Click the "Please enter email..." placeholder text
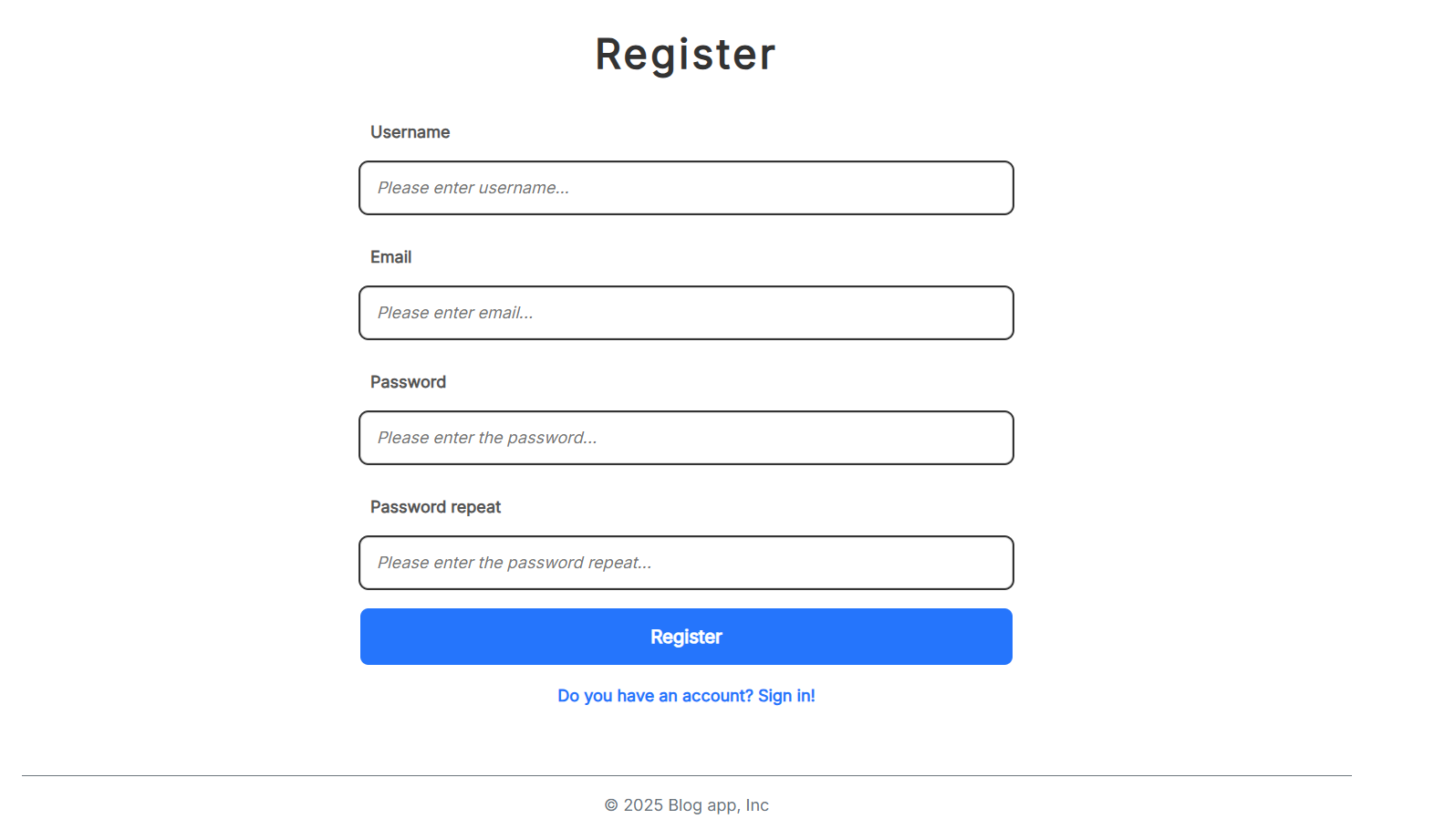 [455, 313]
